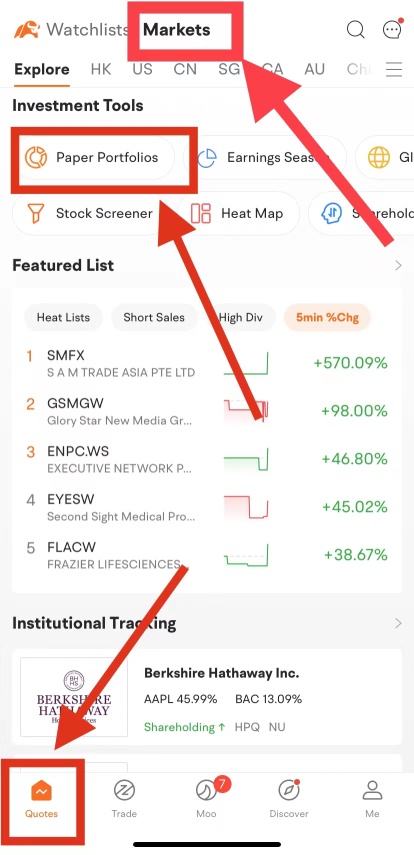Switch to the Watchlists tab
This screenshot has height=855, width=414.
point(87,29)
